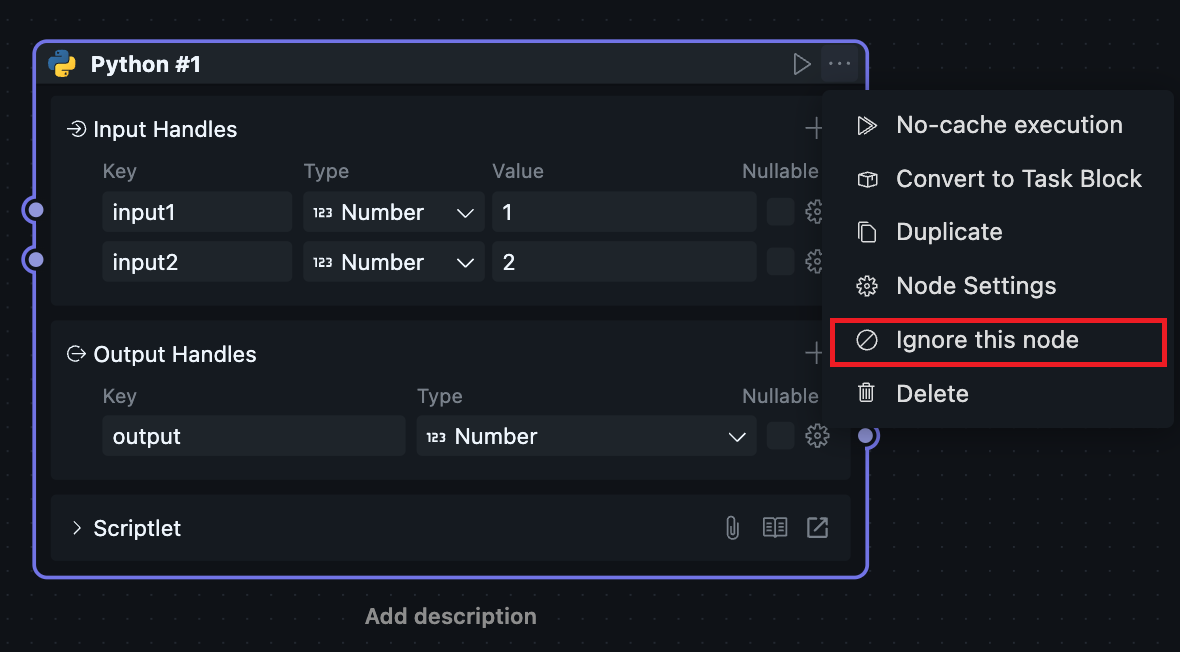Open settings gear for the output handle
The width and height of the screenshot is (1180, 652).
coord(818,436)
